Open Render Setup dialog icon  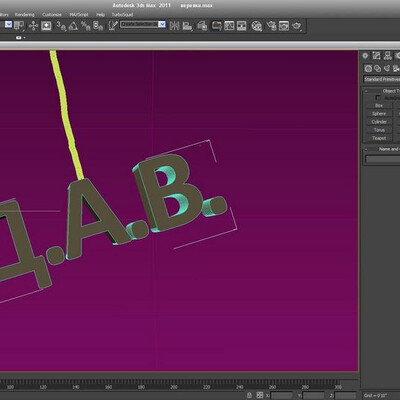point(272,26)
